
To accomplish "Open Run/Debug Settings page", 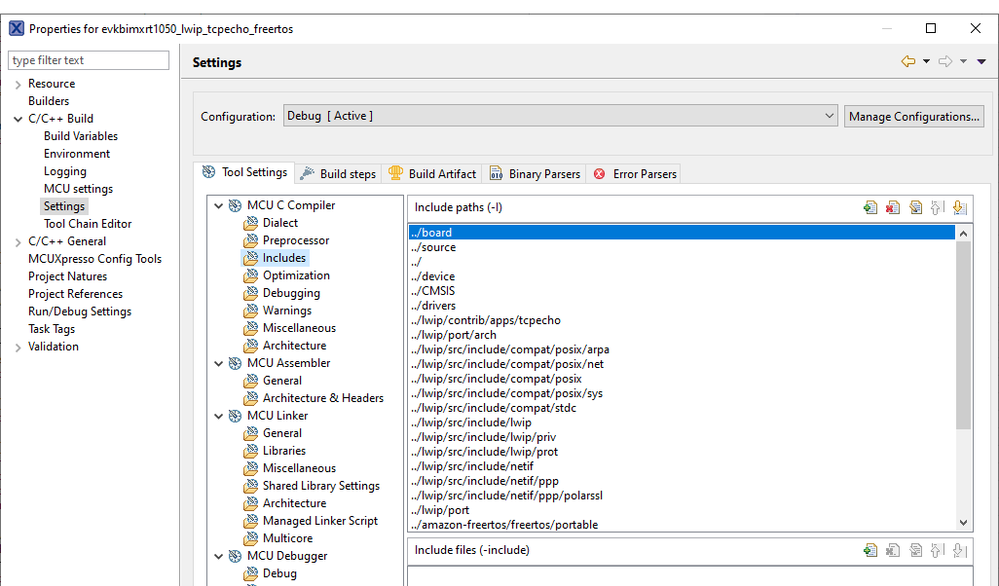I will click(80, 311).
